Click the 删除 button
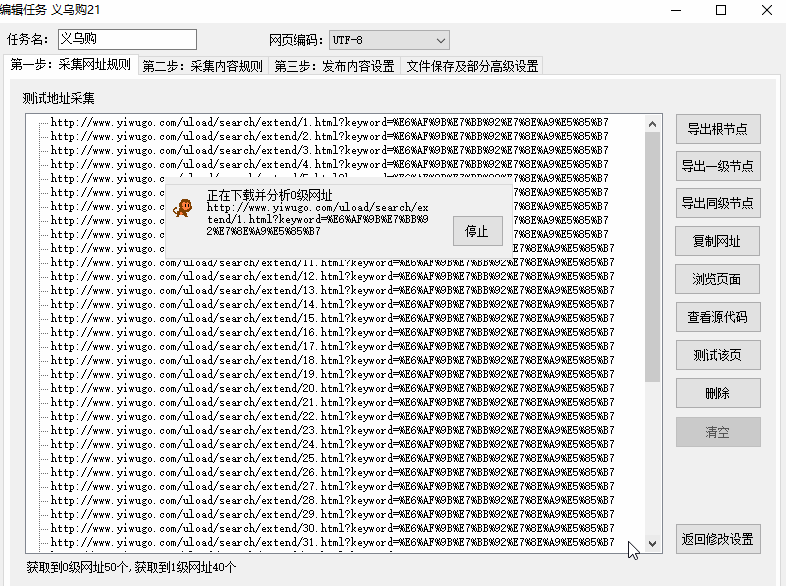The width and height of the screenshot is (786, 586). 718,393
